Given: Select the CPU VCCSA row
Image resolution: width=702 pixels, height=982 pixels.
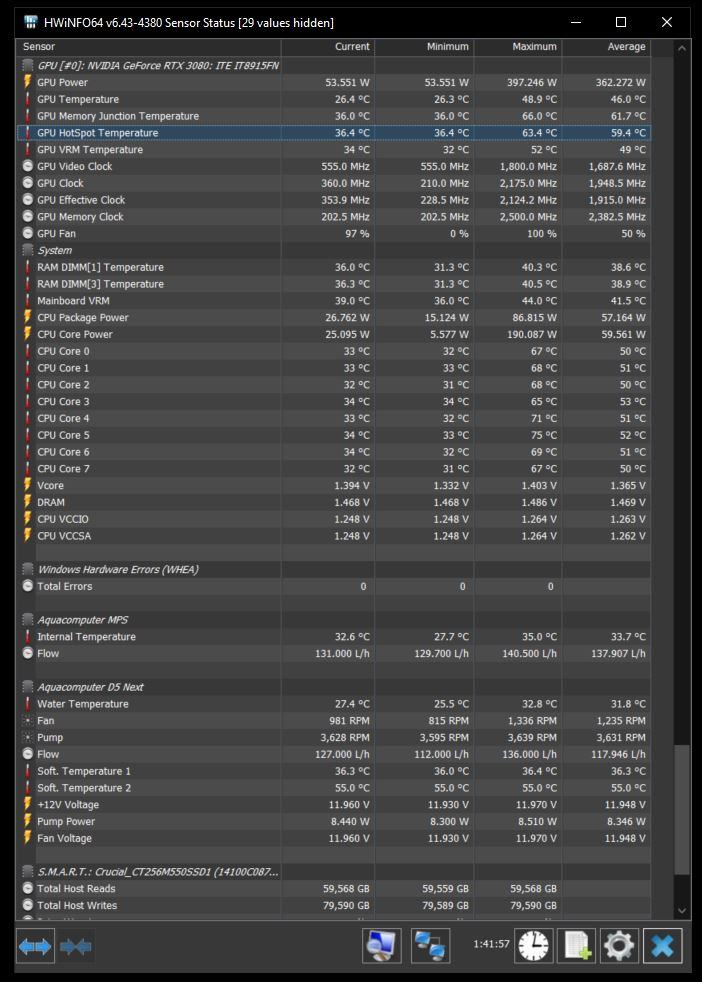Looking at the screenshot, I should pos(334,535).
